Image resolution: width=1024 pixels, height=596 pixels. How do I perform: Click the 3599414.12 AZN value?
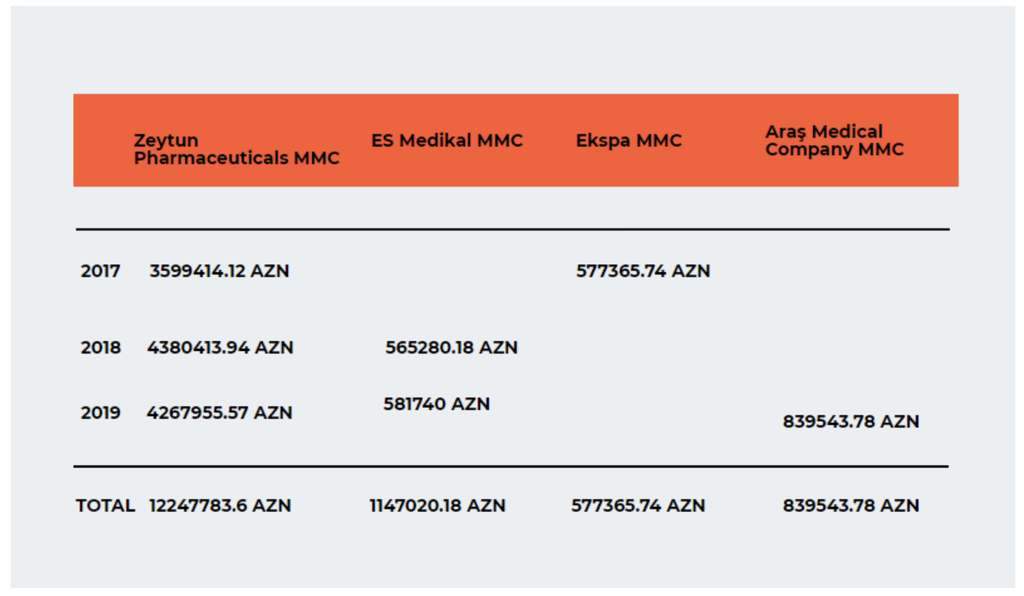(219, 271)
